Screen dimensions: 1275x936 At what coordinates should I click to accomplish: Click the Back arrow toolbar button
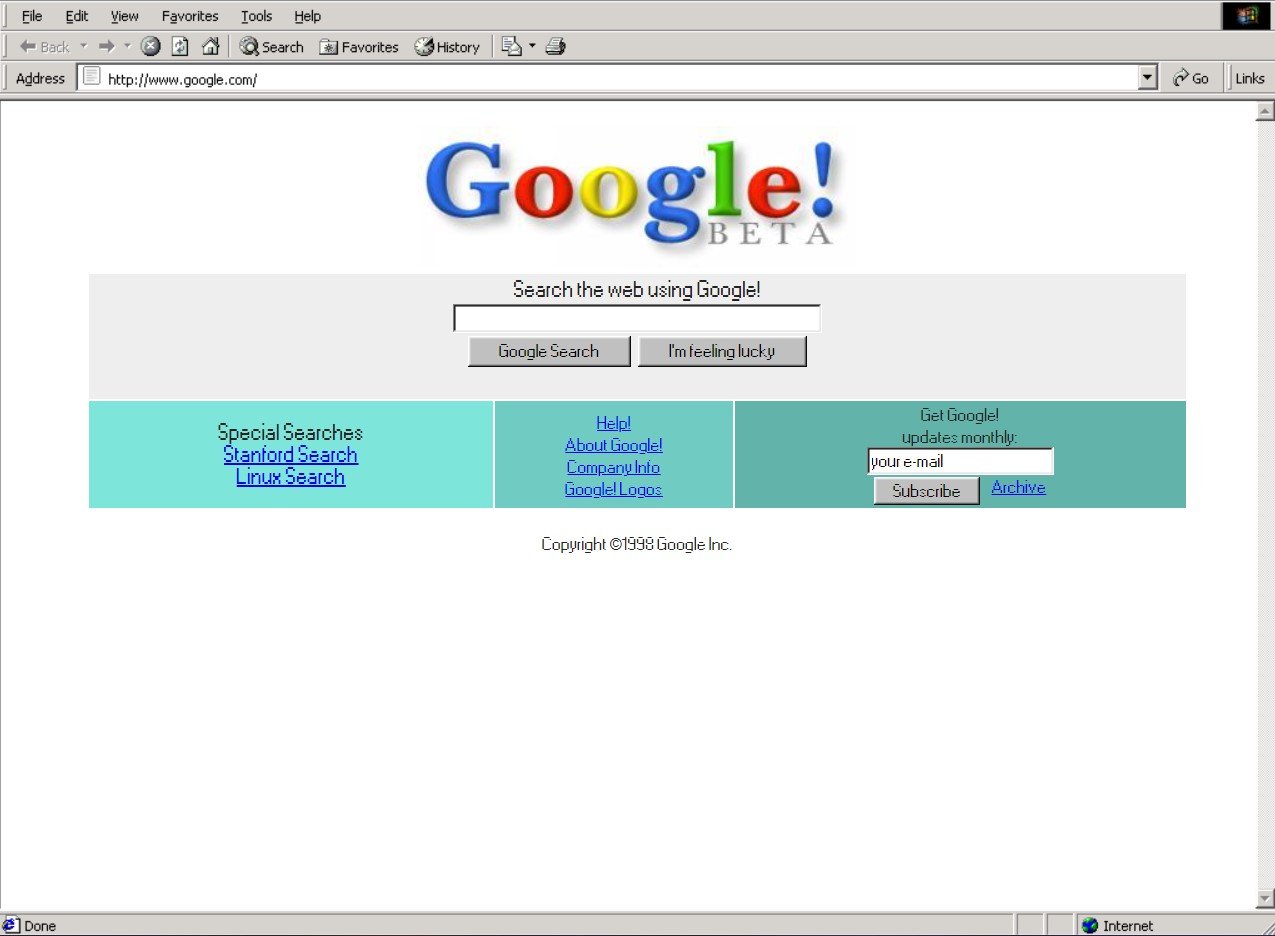(44, 47)
